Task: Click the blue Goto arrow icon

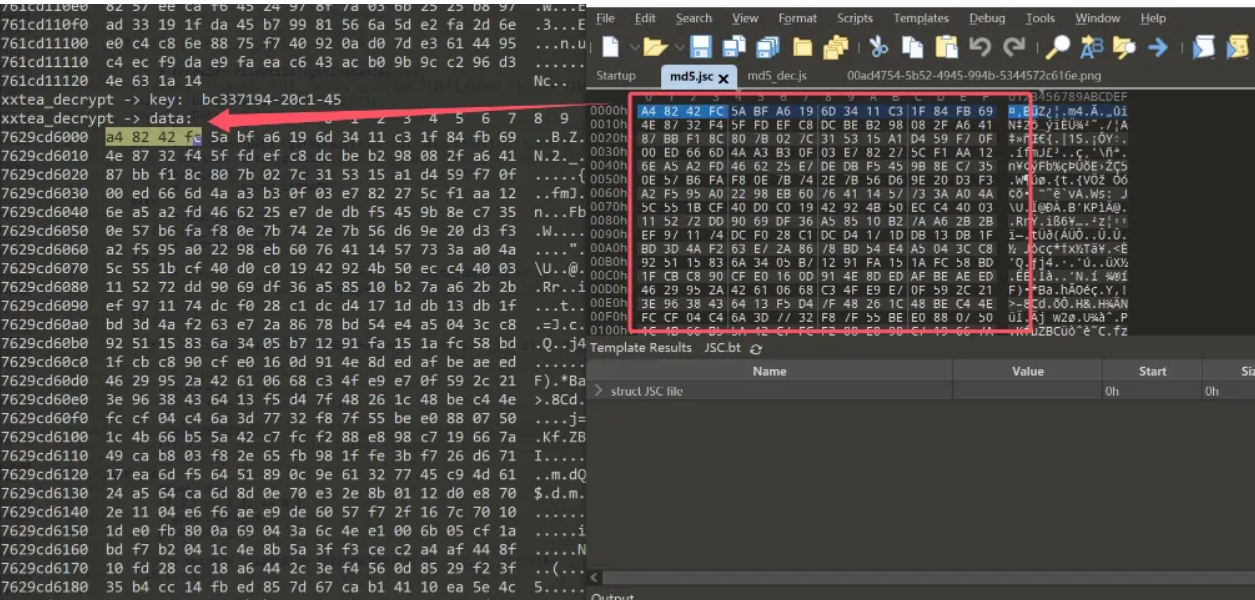Action: [x=1158, y=46]
